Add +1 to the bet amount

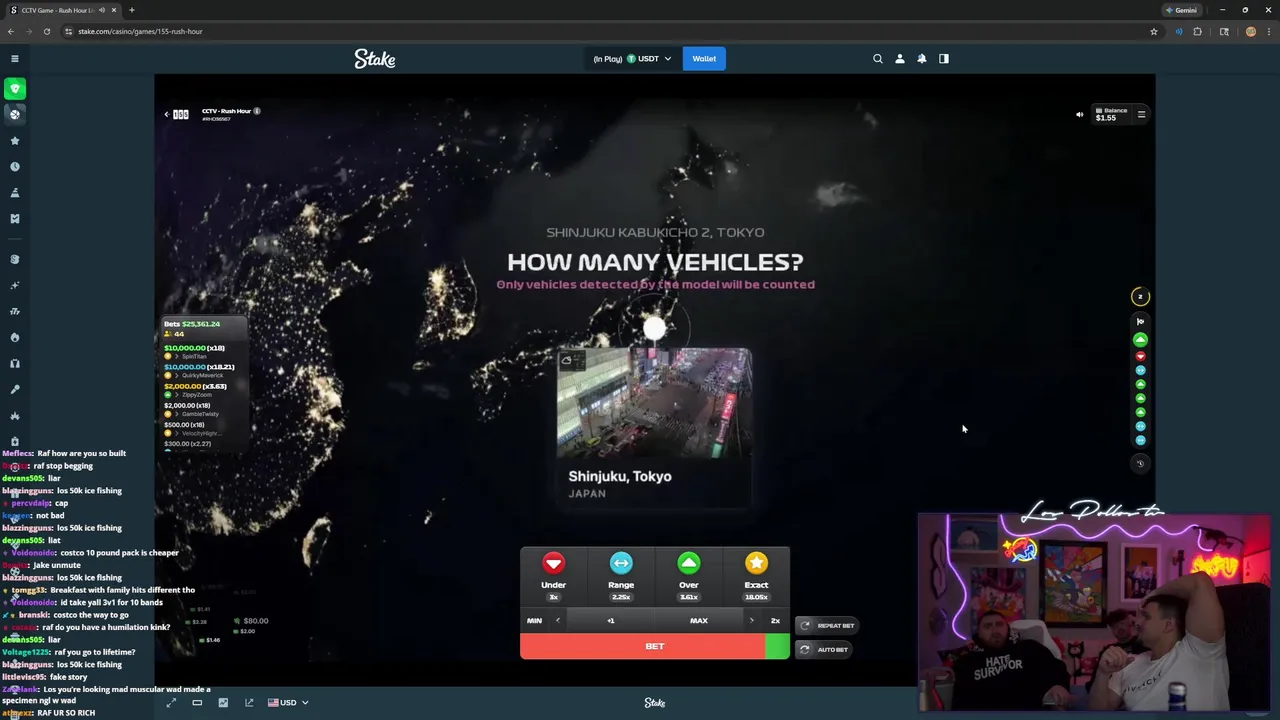coord(611,621)
